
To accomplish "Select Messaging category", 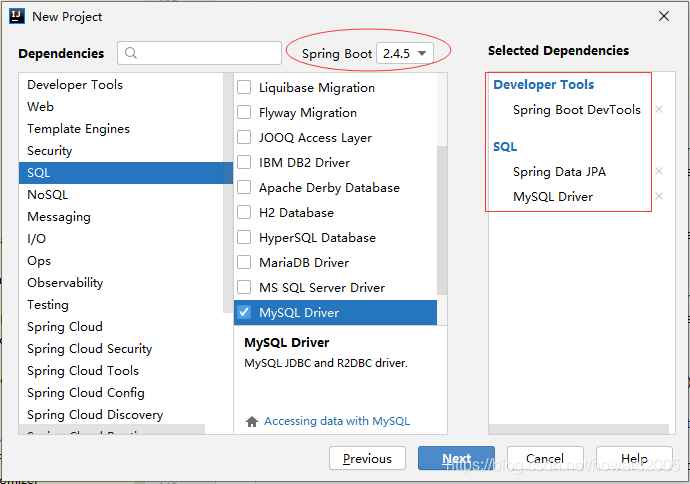I will coord(121,216).
